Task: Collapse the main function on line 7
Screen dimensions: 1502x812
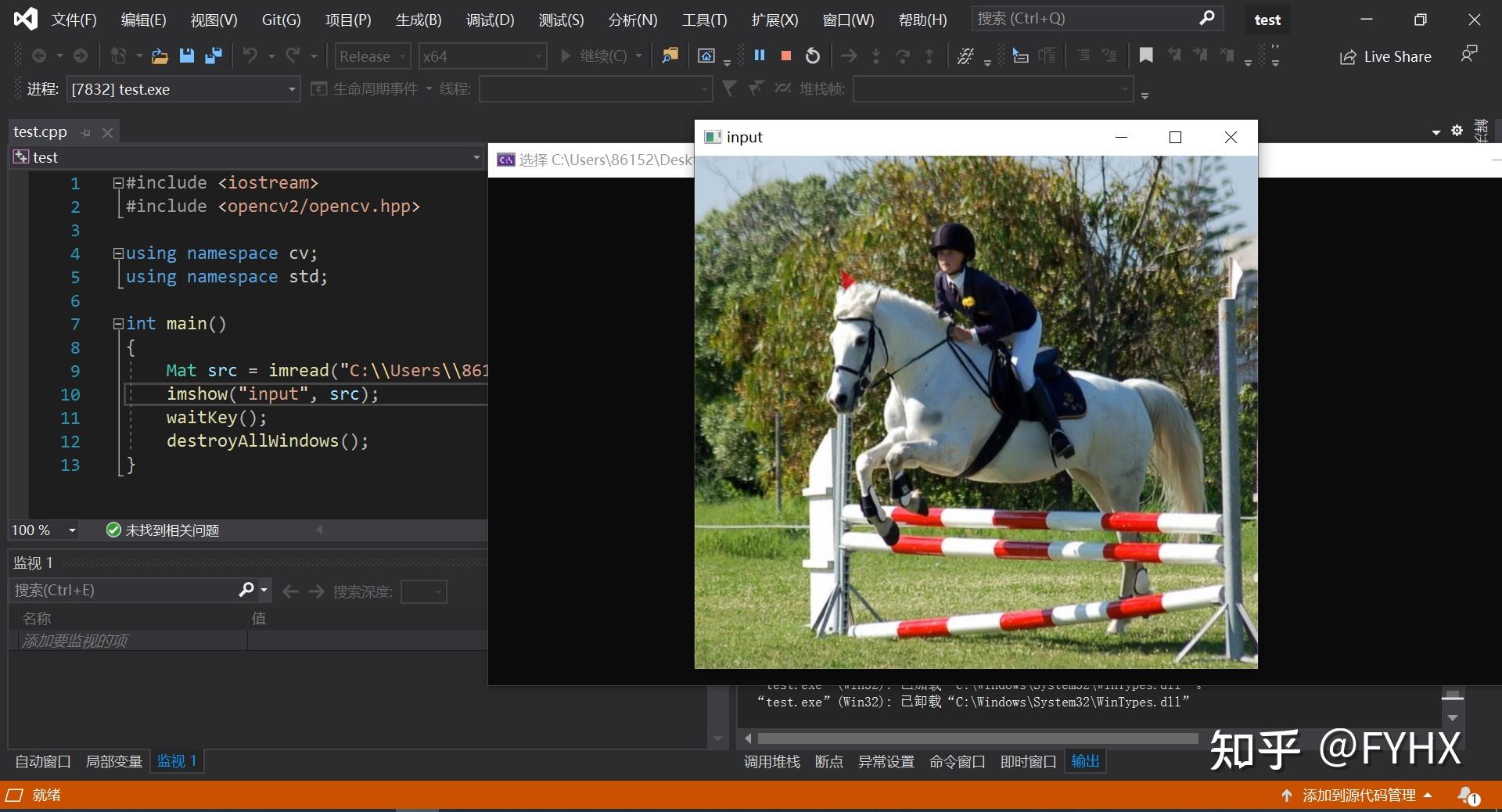Action: 118,324
